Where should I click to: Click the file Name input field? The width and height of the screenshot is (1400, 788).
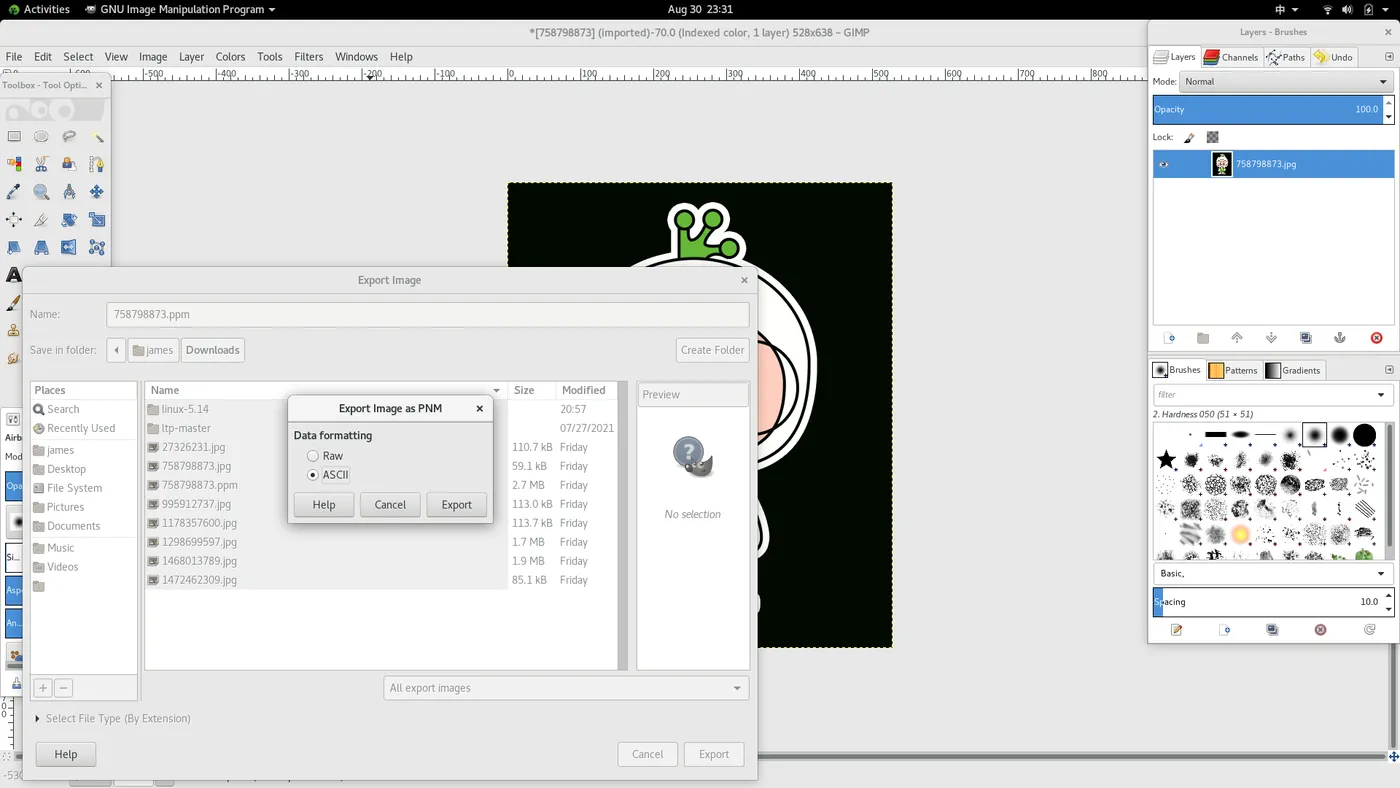coord(427,314)
